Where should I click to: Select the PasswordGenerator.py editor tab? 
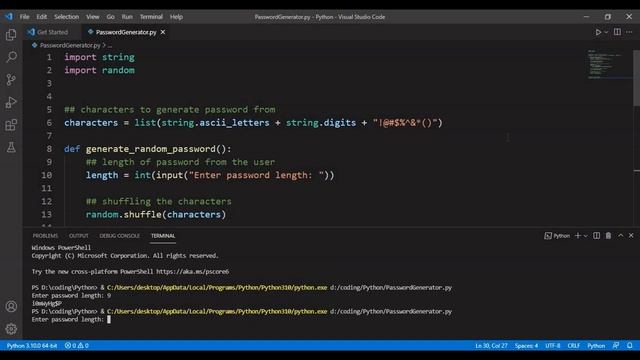[126, 32]
